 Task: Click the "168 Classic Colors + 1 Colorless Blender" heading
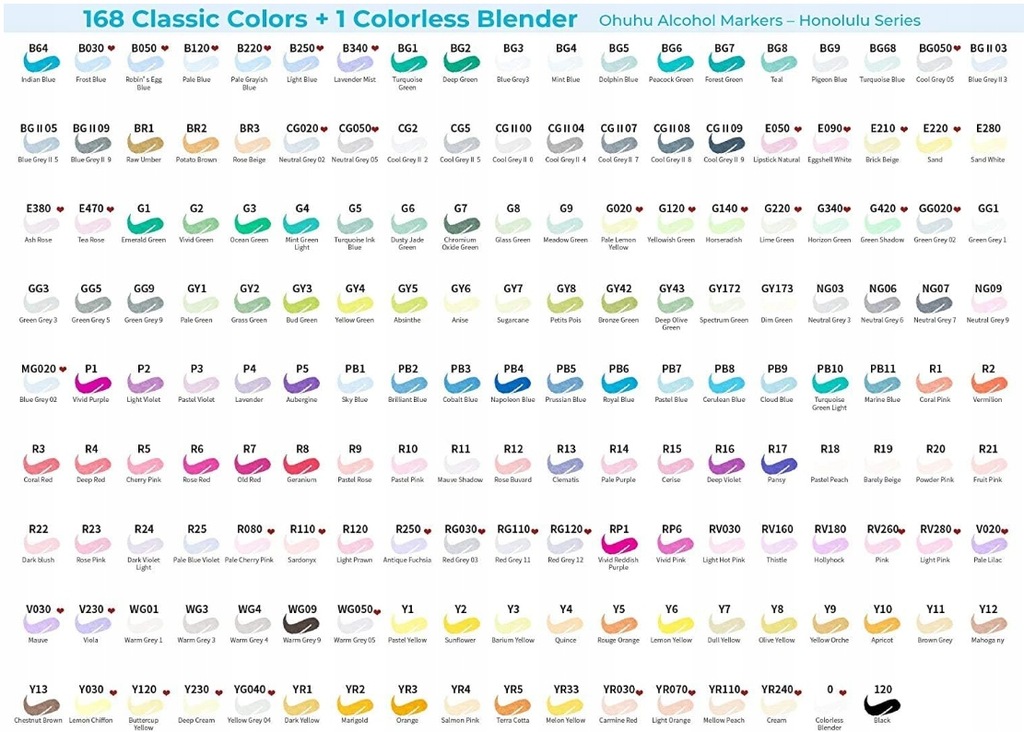click(x=330, y=19)
